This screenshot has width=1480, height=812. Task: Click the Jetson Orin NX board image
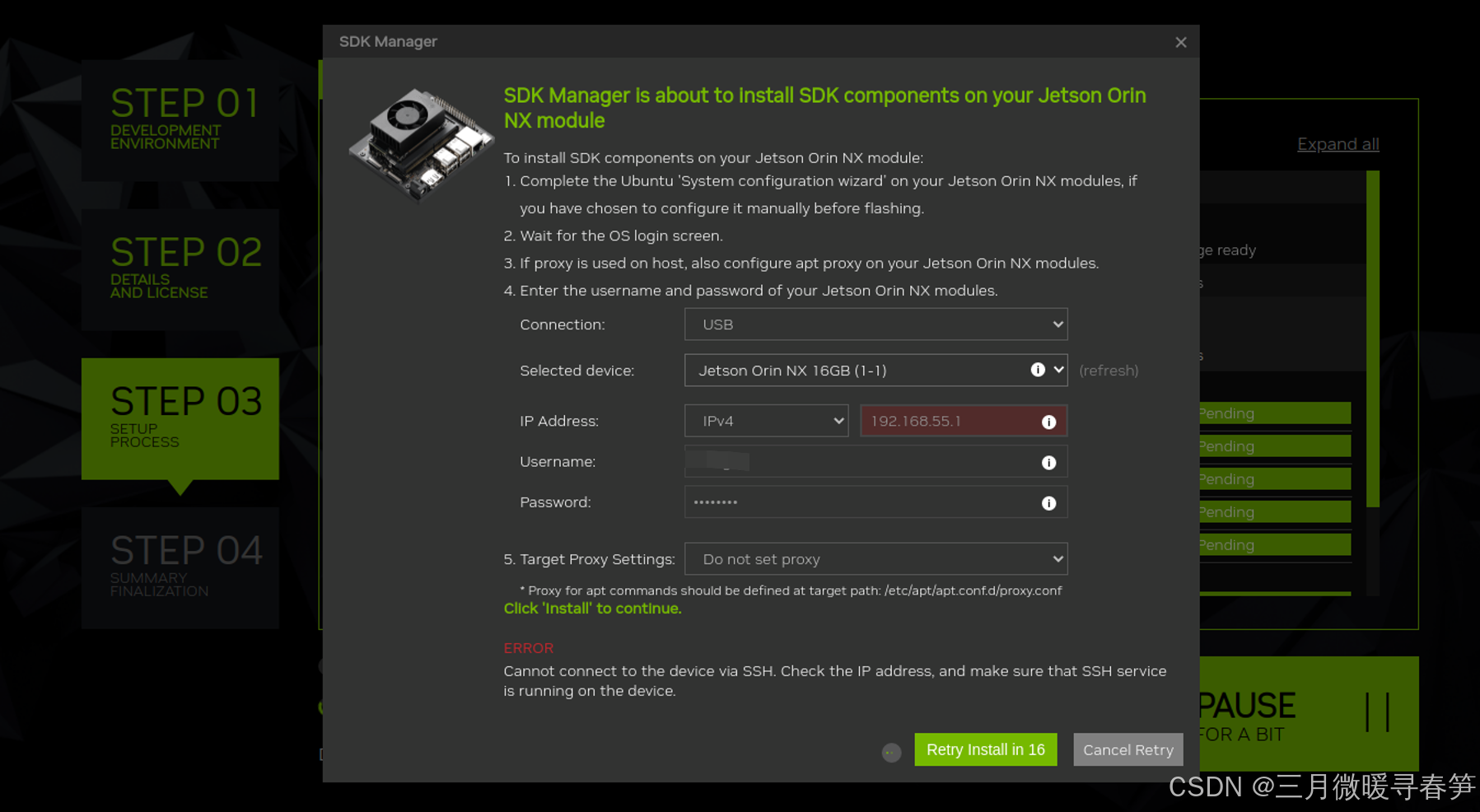click(x=421, y=144)
